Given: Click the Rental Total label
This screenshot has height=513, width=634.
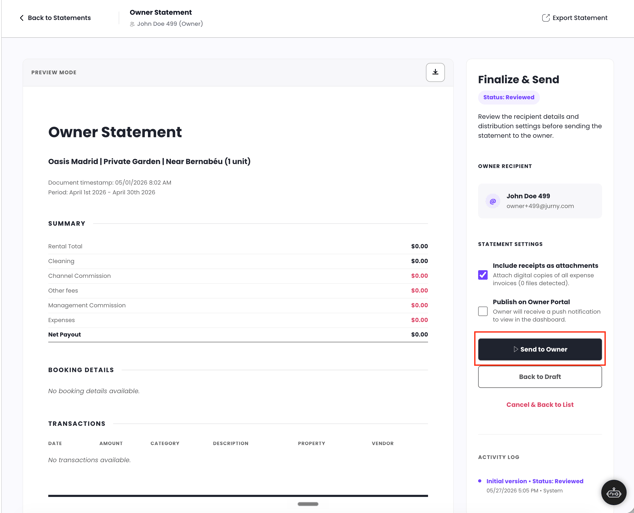Looking at the screenshot, I should click(x=65, y=246).
